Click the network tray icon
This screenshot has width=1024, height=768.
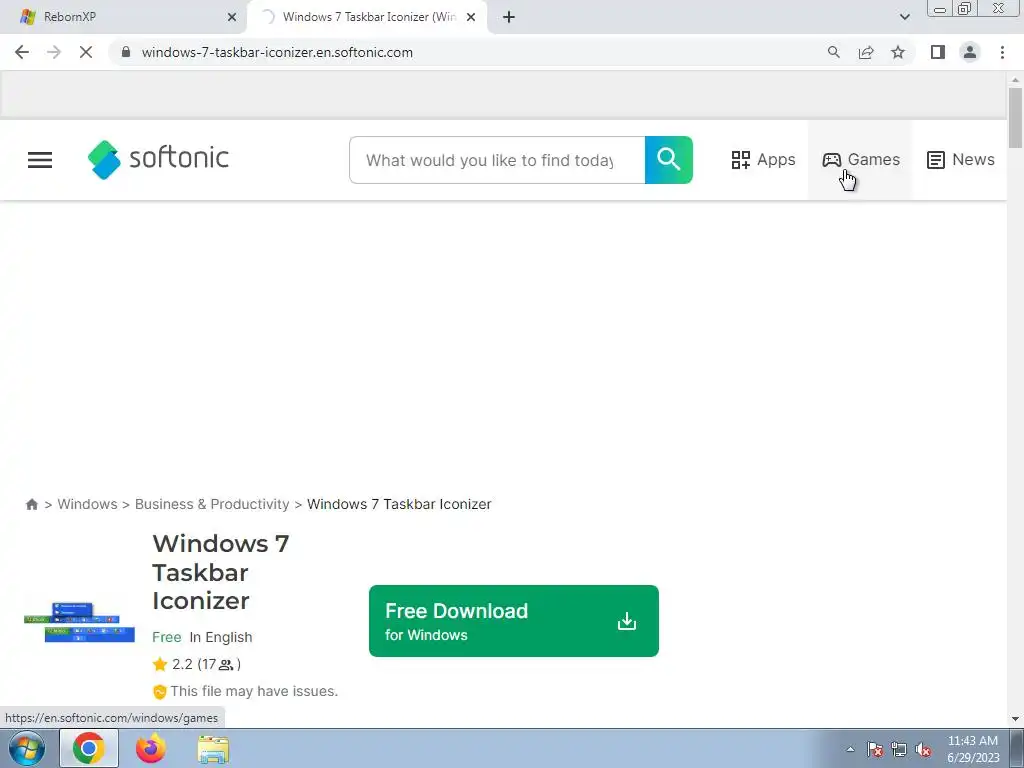pos(899,750)
